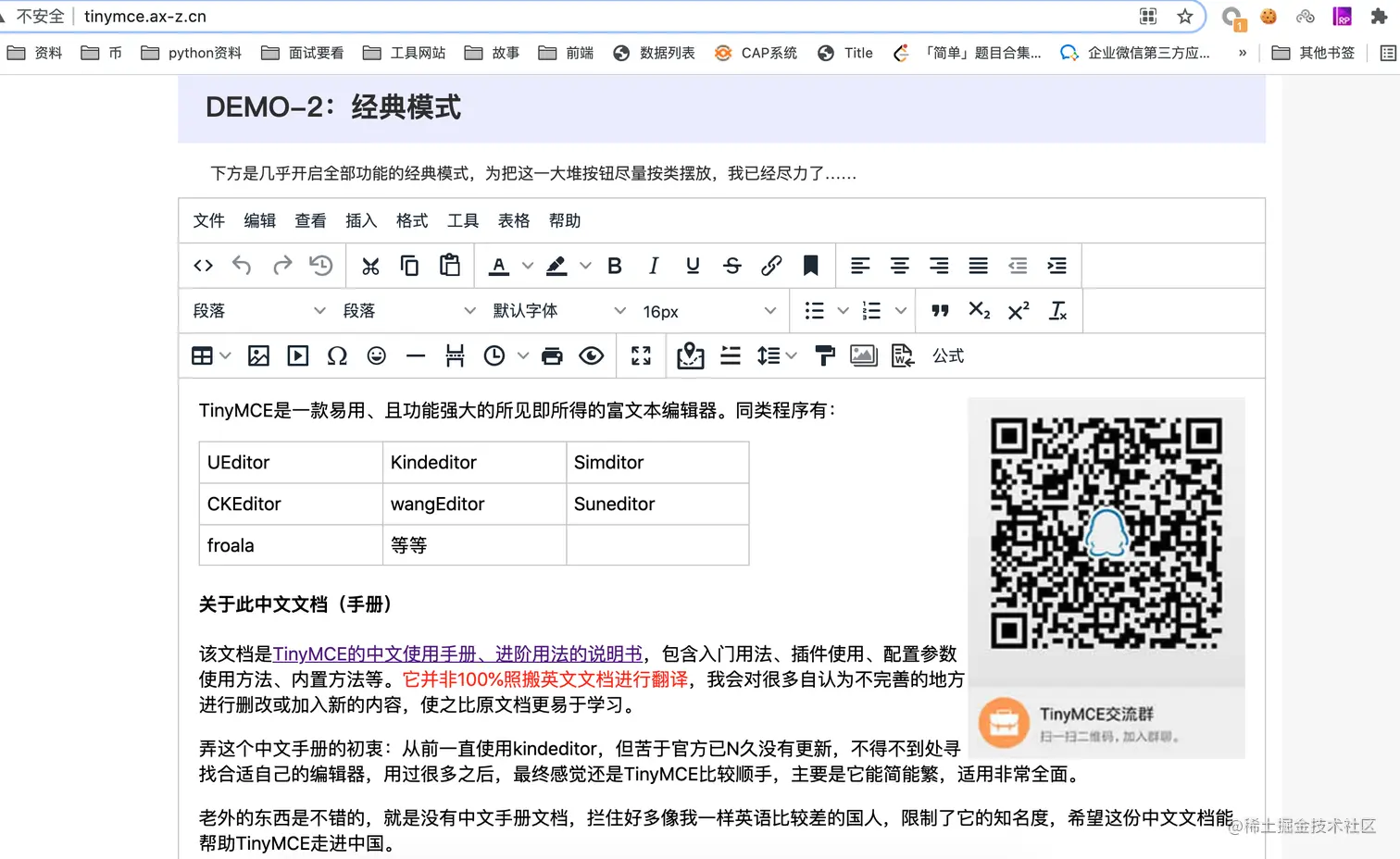The image size is (1400, 859).
Task: Toggle bold formatting
Action: click(x=615, y=267)
